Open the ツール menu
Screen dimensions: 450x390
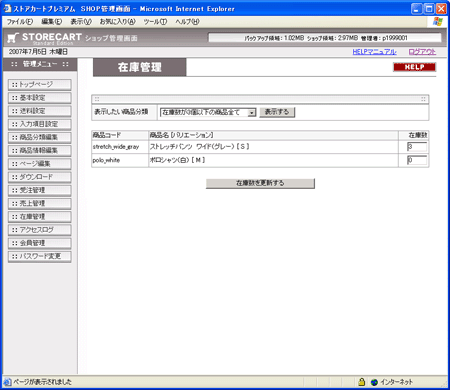155,22
